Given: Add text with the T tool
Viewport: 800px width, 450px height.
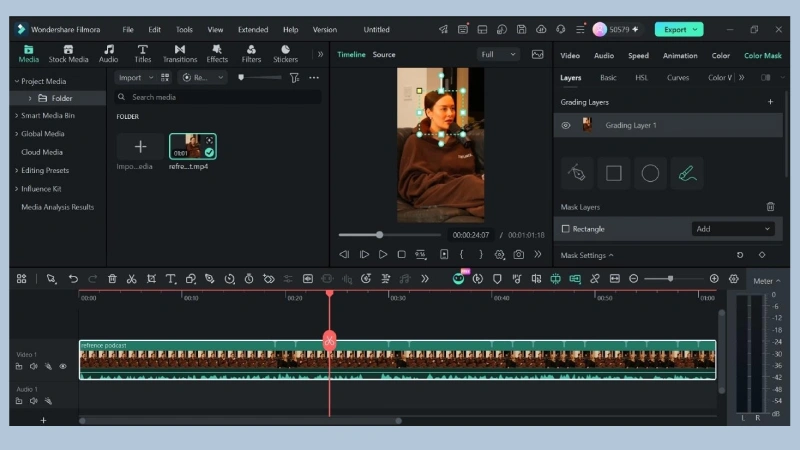Looking at the screenshot, I should pos(170,279).
